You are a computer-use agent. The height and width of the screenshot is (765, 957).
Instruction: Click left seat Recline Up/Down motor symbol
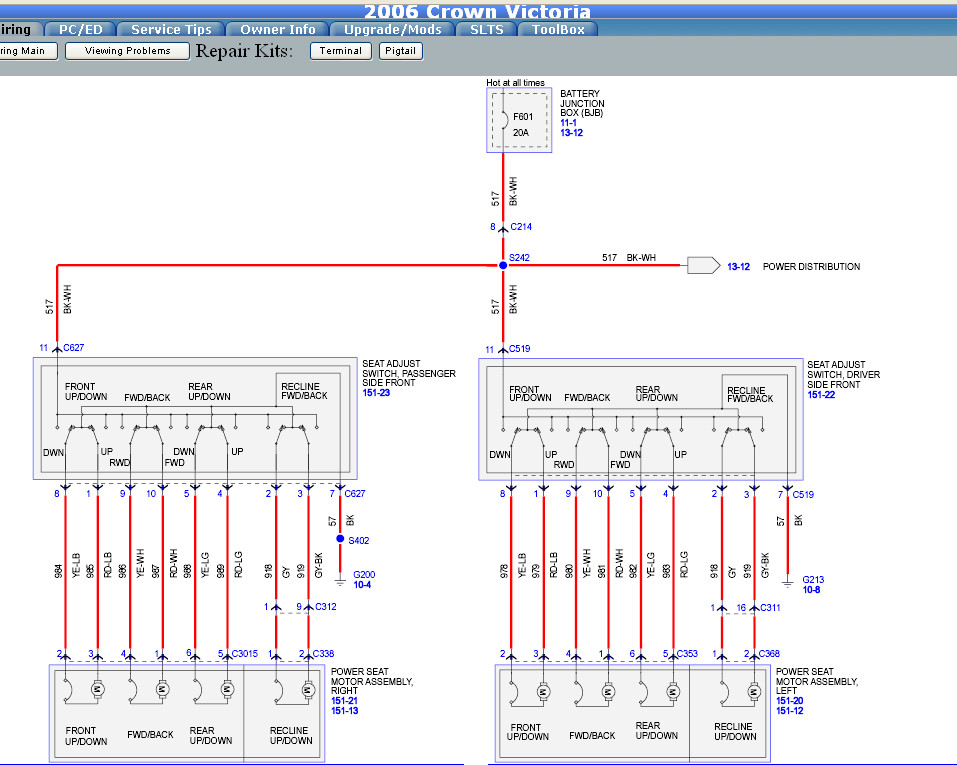coord(754,692)
